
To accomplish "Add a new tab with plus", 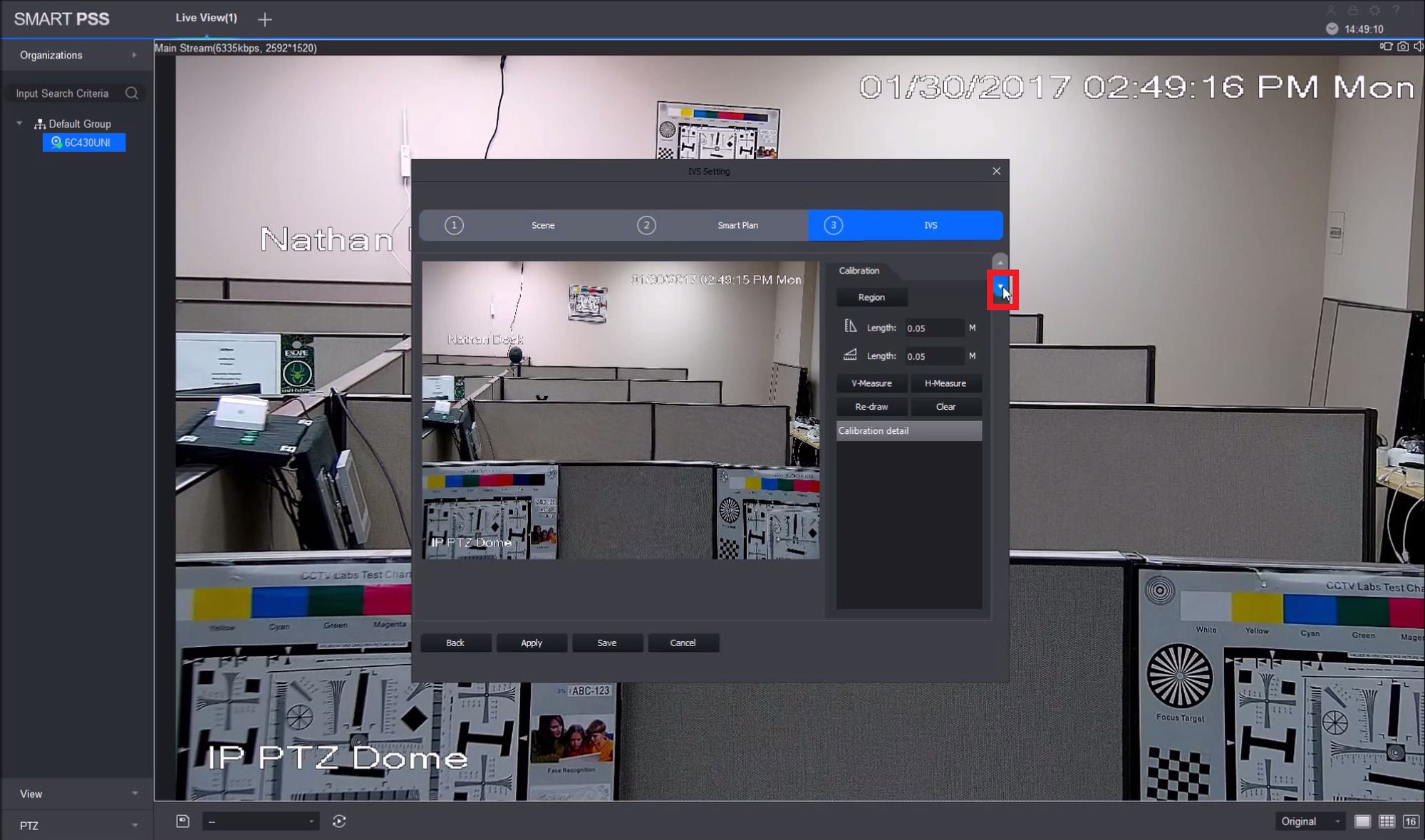I will coord(265,20).
